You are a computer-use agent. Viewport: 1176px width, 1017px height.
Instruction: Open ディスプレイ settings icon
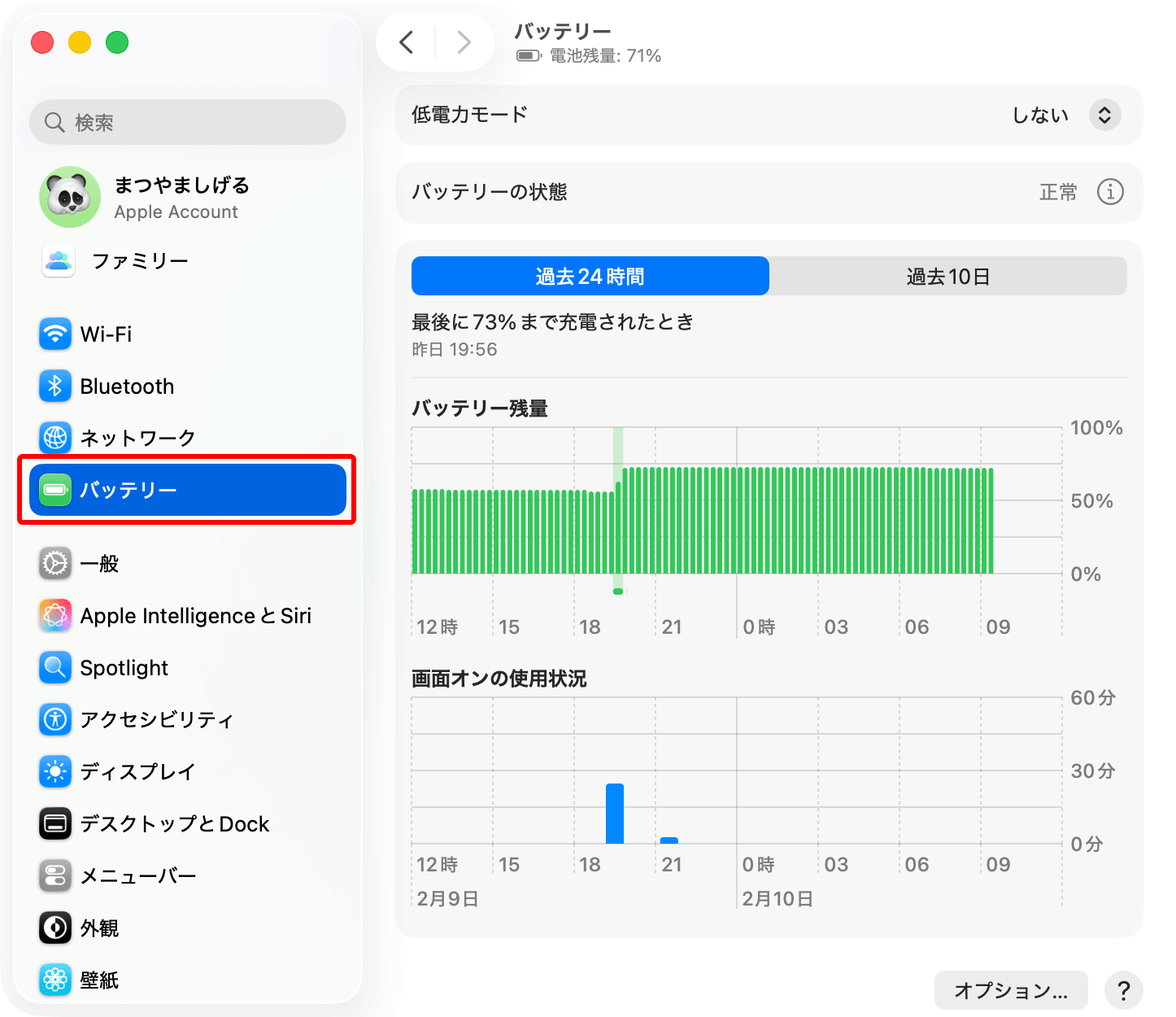(x=54, y=771)
